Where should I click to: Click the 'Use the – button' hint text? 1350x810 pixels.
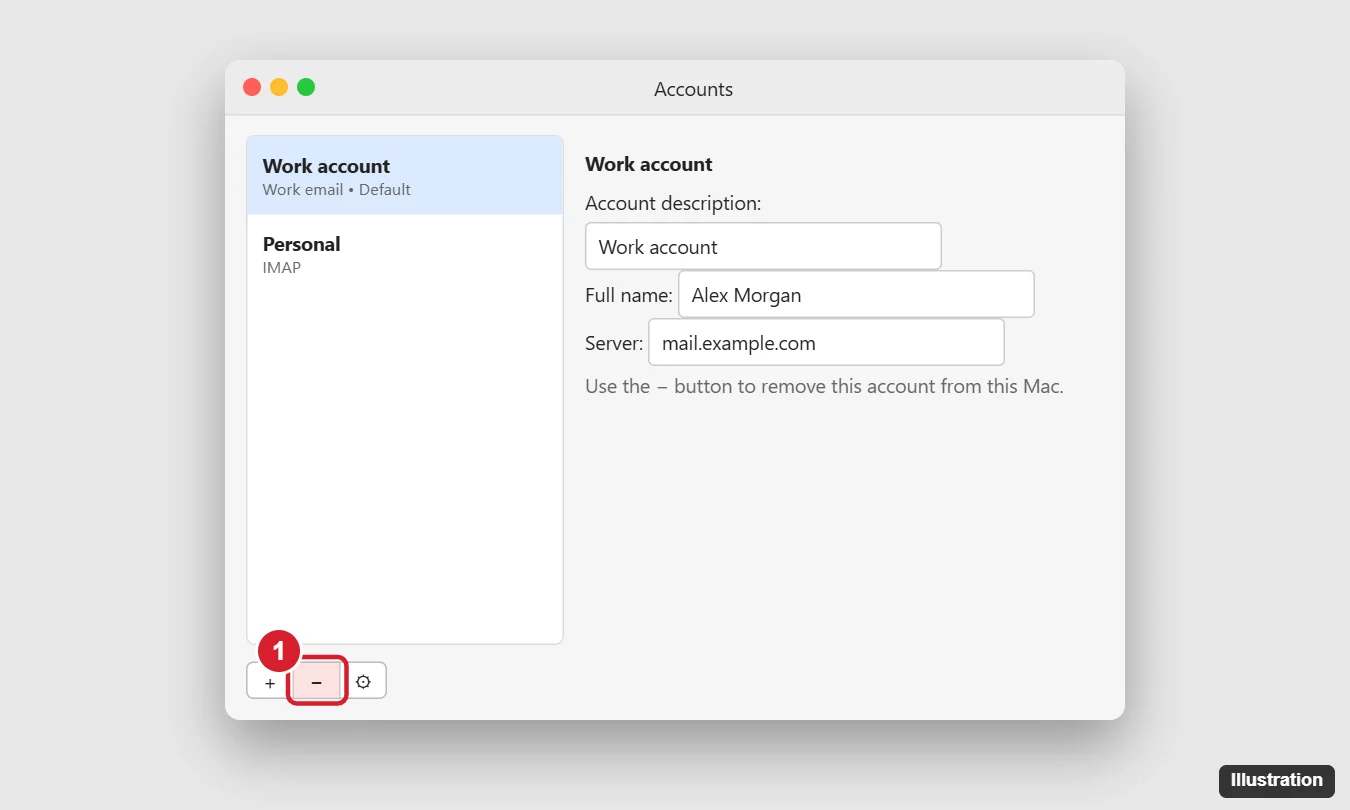tap(824, 386)
